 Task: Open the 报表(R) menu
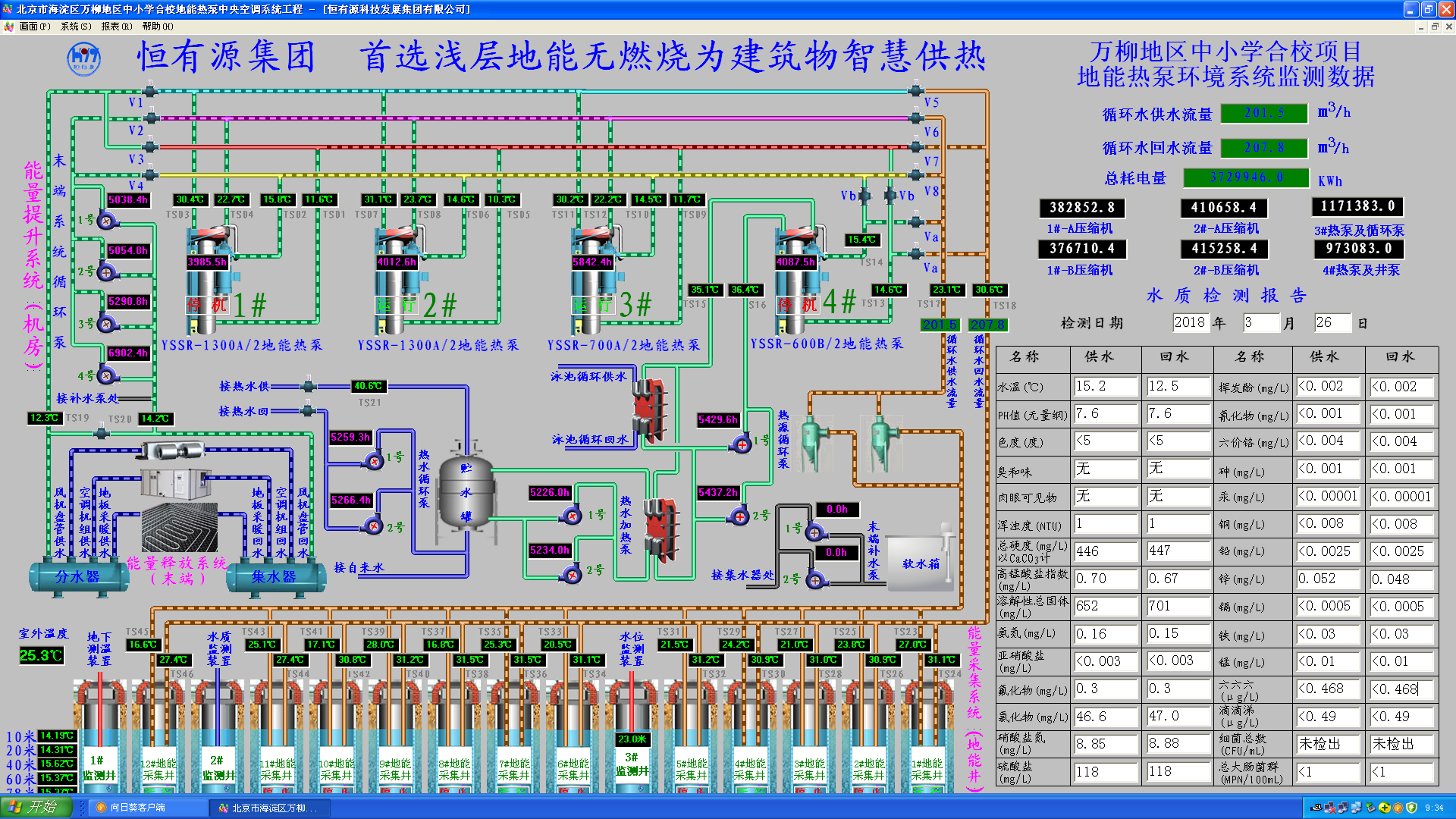pos(116,27)
